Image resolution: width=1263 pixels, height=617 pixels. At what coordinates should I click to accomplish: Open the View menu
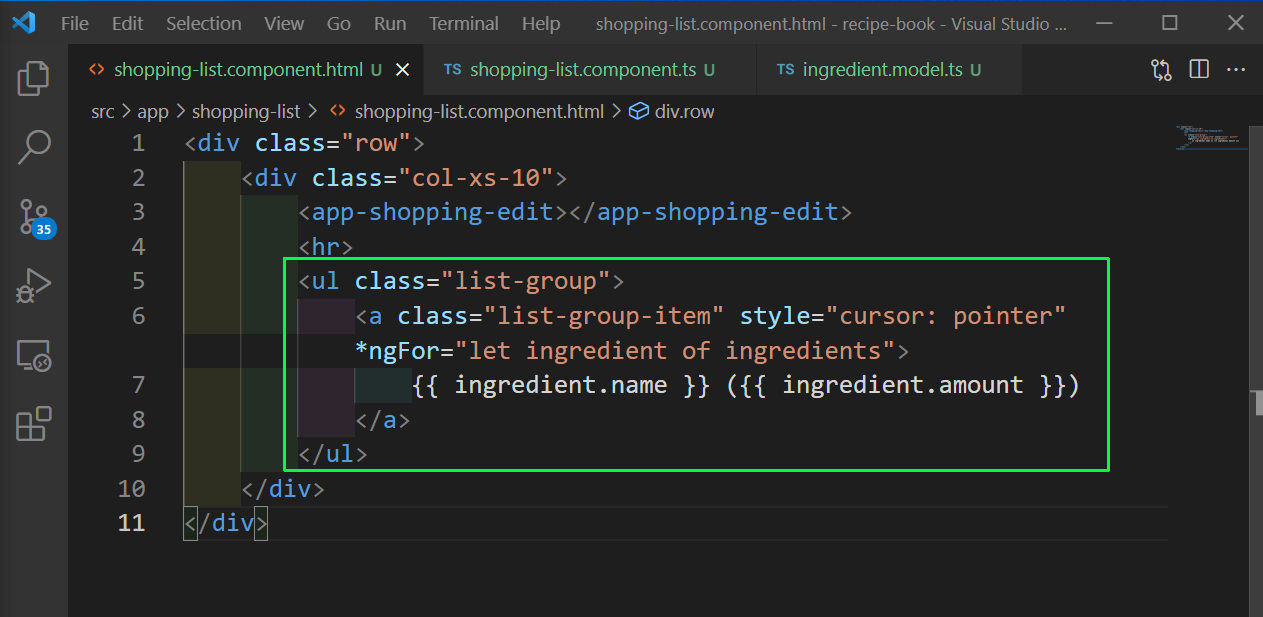(285, 23)
